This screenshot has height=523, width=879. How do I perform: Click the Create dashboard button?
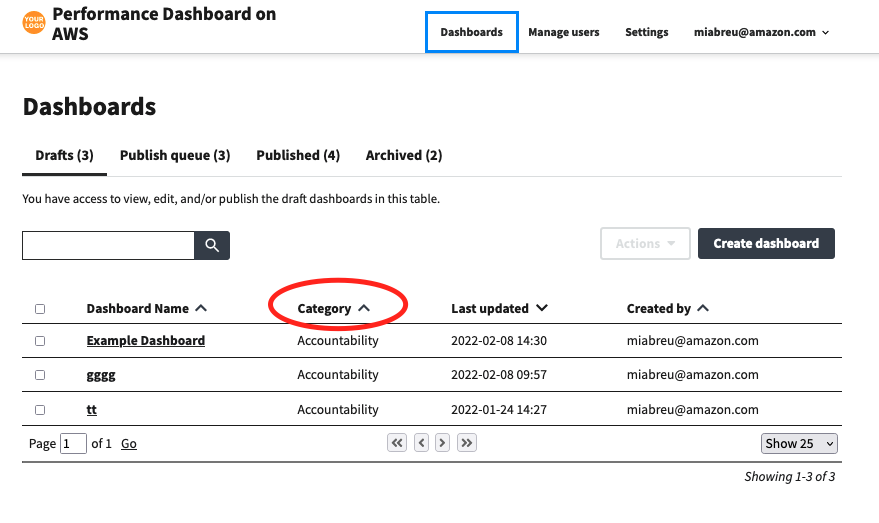pyautogui.click(x=766, y=243)
